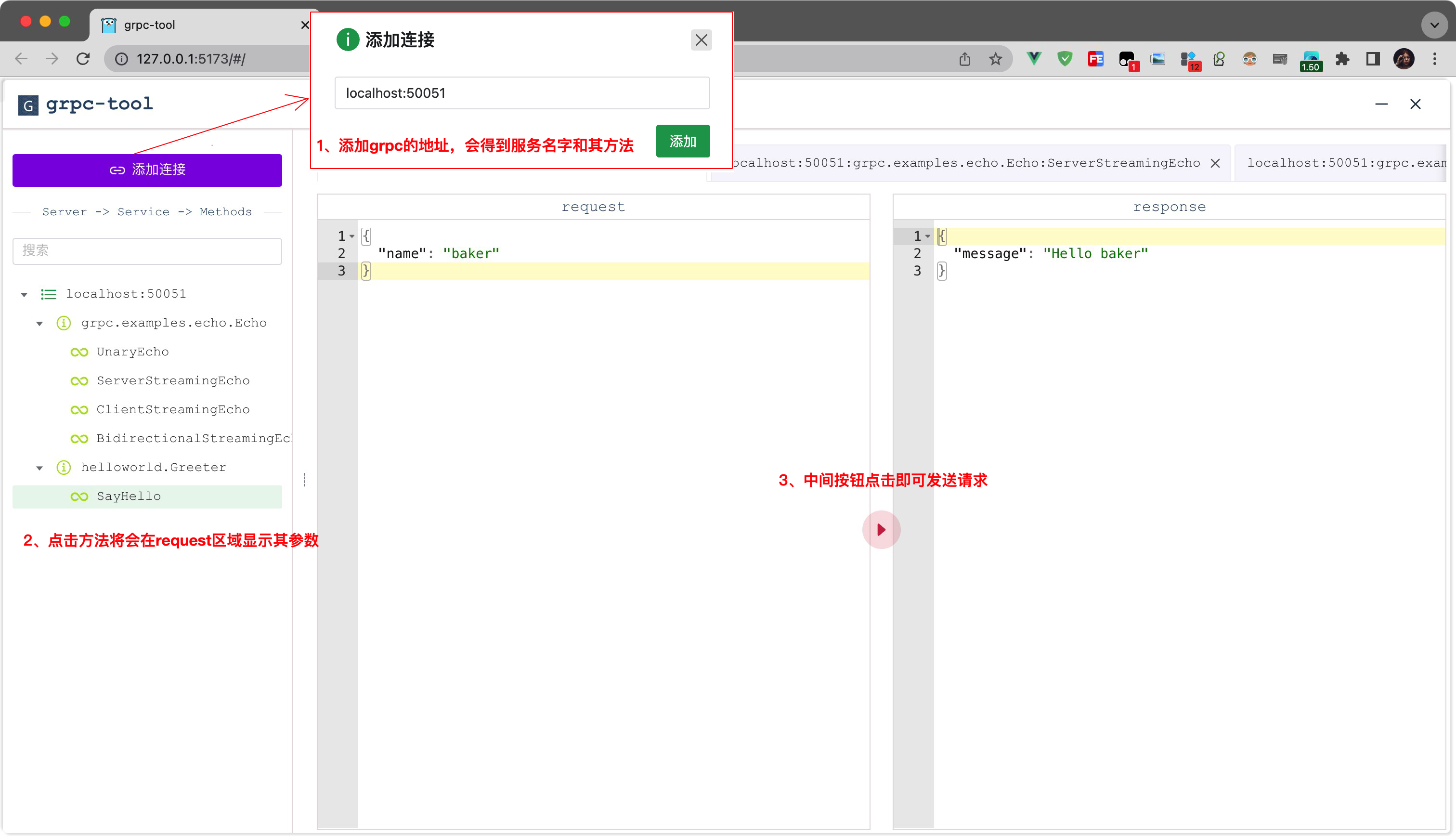The width and height of the screenshot is (1456, 836).
Task: Click the browser reload icon
Action: point(83,59)
